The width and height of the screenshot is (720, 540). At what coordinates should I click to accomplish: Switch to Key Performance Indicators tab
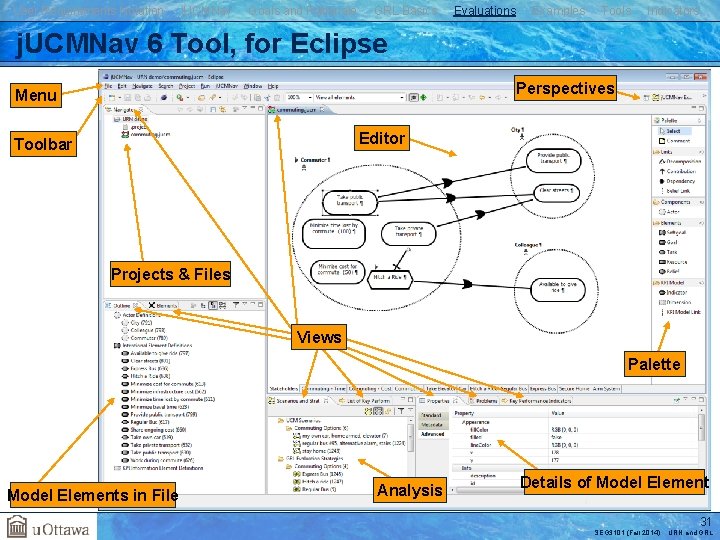536,401
